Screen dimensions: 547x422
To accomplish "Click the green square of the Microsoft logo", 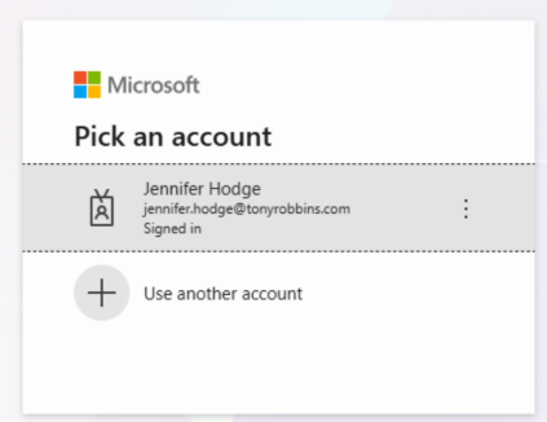I will point(94,78).
